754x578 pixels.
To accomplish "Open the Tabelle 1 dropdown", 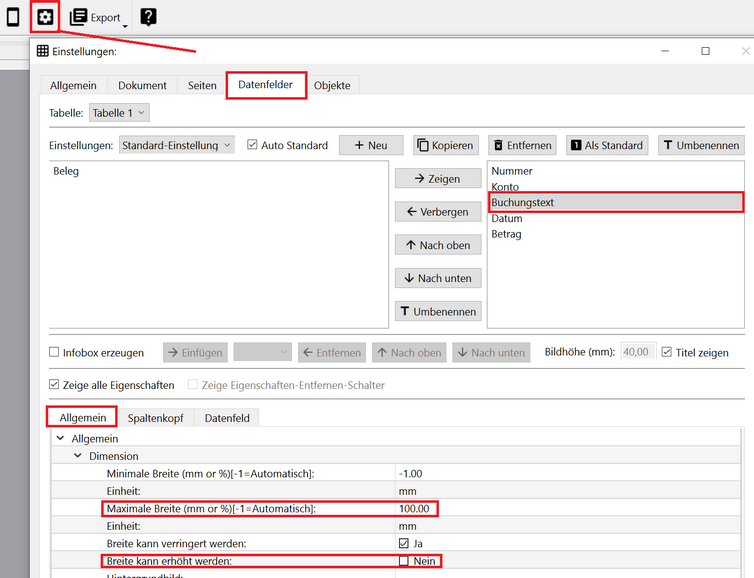I will (119, 113).
